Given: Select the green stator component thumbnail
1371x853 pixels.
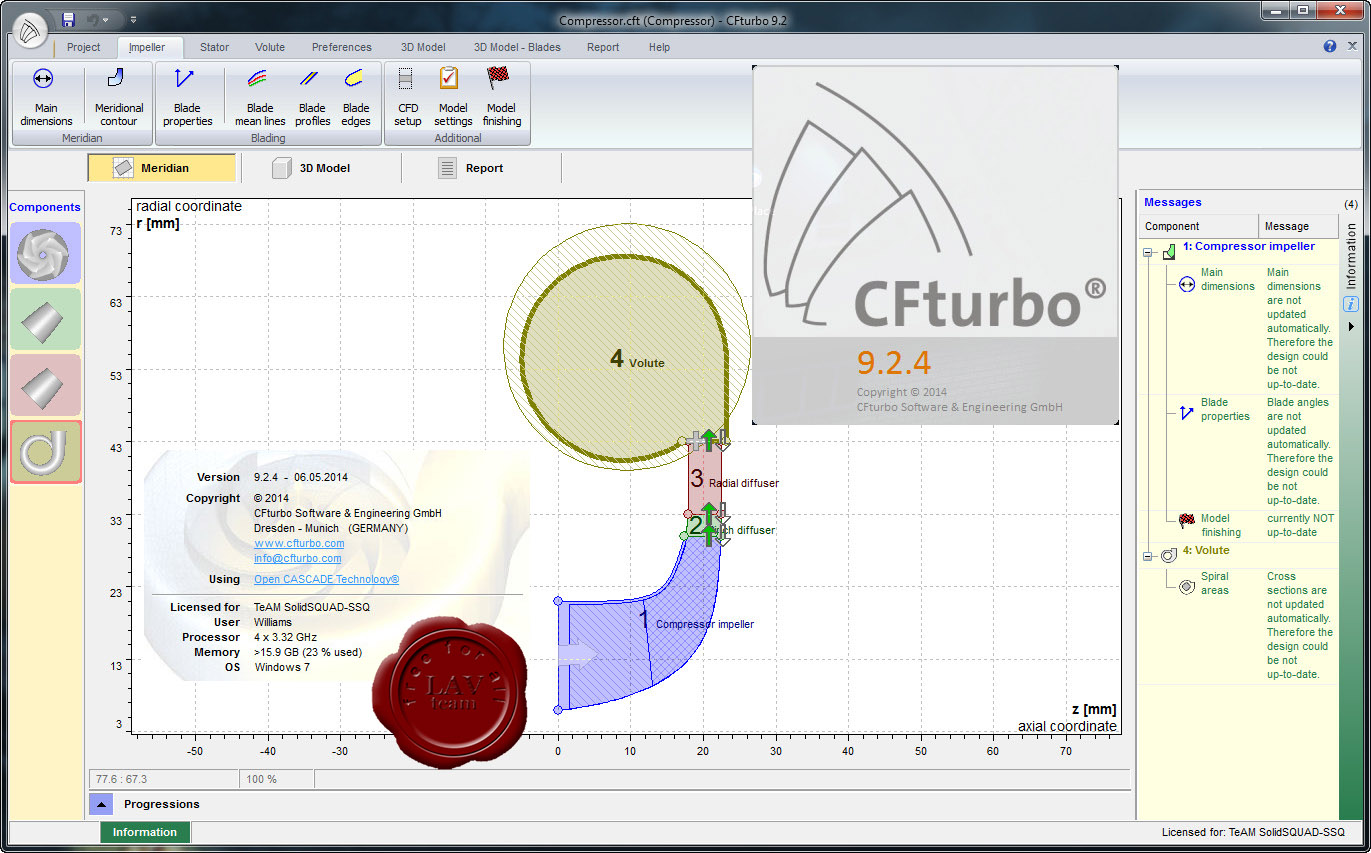Looking at the screenshot, I should 45,319.
